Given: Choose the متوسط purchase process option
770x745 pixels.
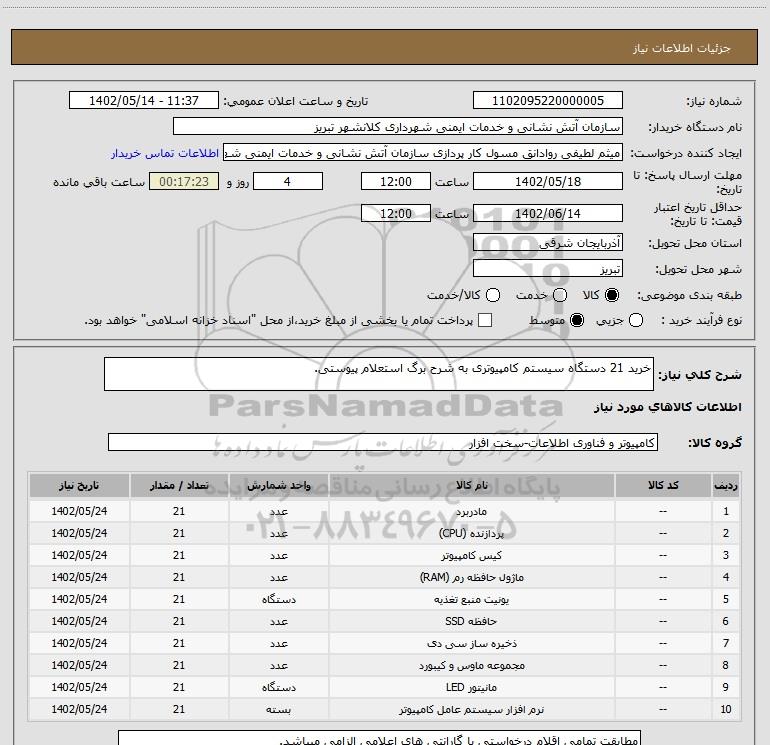Looking at the screenshot, I should click(577, 320).
